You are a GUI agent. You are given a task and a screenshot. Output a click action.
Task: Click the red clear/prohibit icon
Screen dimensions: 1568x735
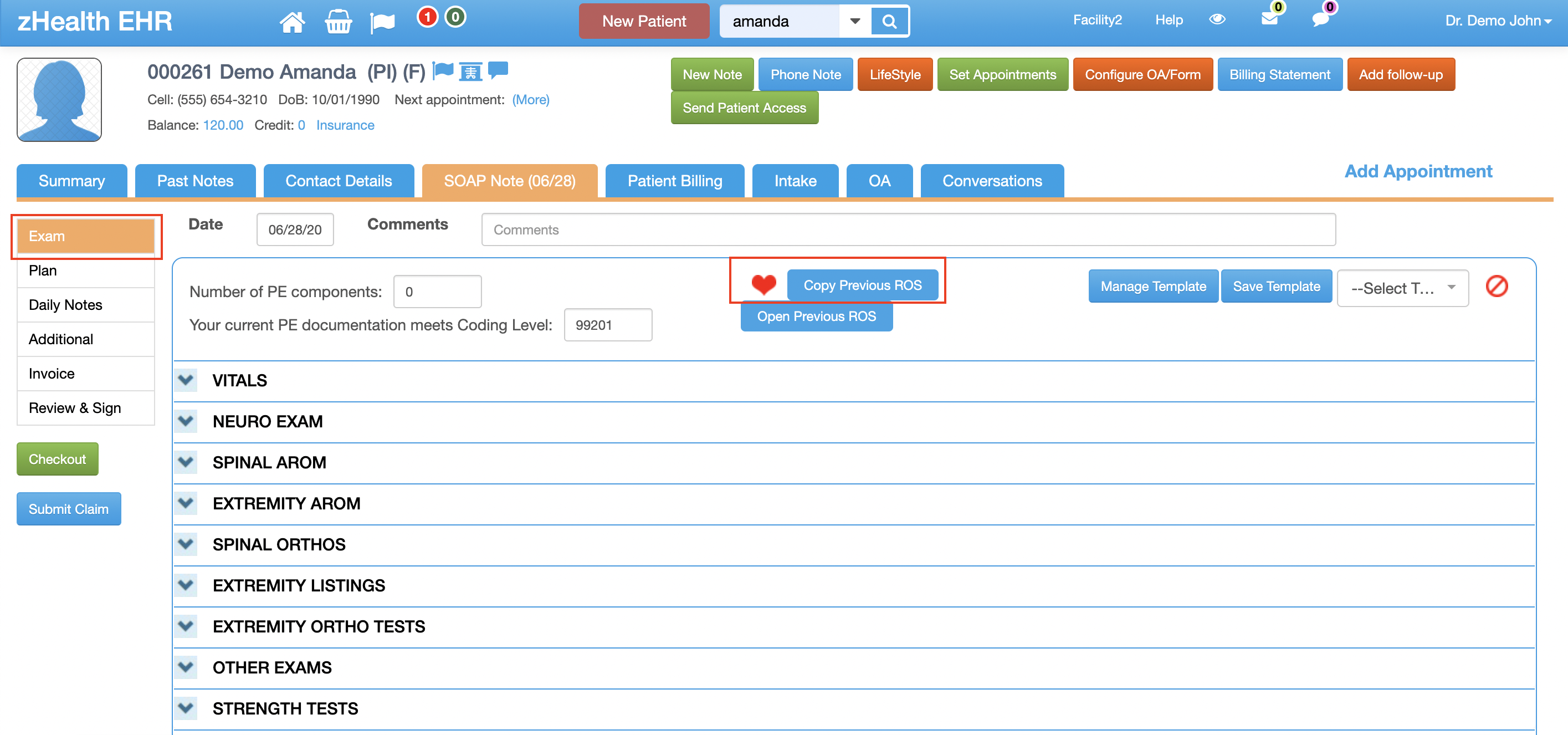[x=1496, y=286]
